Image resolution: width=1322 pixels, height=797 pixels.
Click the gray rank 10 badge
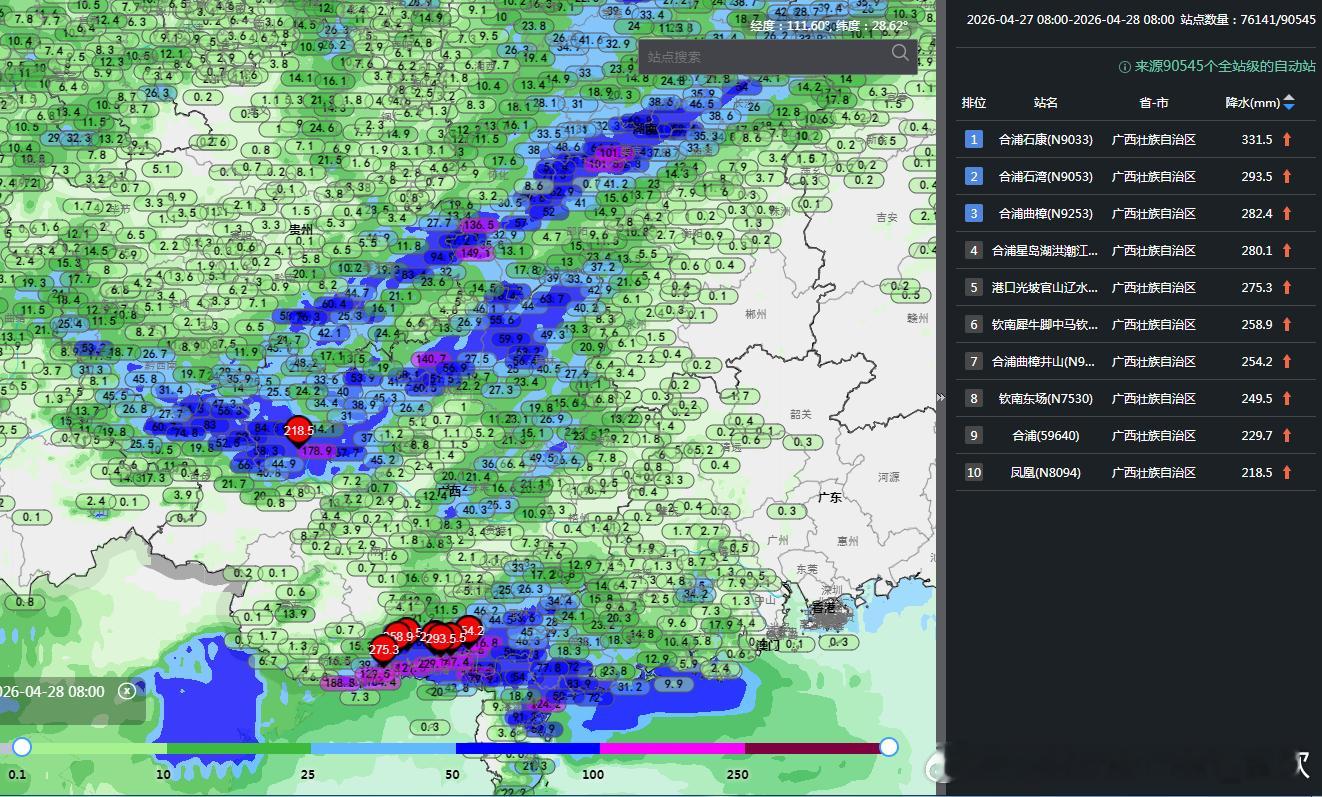[x=974, y=473]
